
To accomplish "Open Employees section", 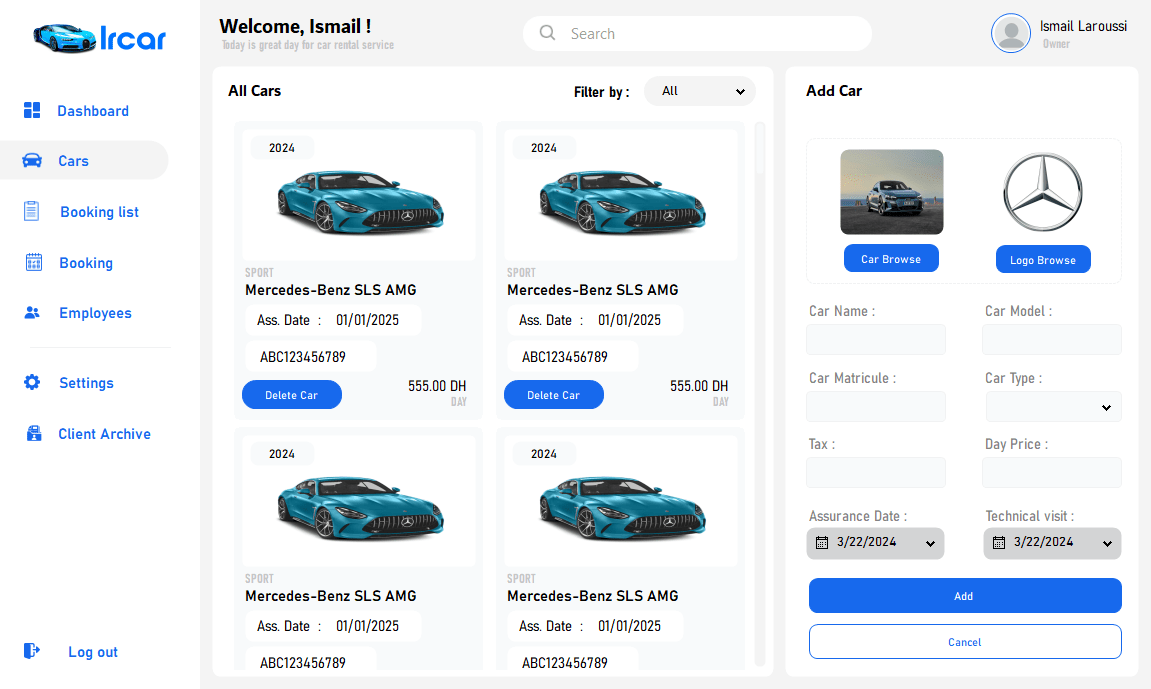I will [x=95, y=313].
